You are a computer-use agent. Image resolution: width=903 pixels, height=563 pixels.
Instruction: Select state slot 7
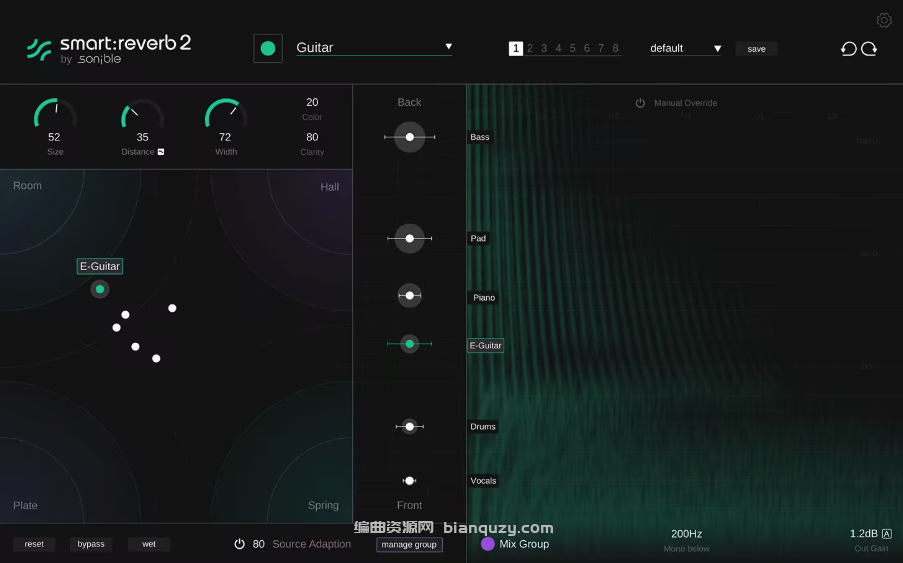coord(601,48)
